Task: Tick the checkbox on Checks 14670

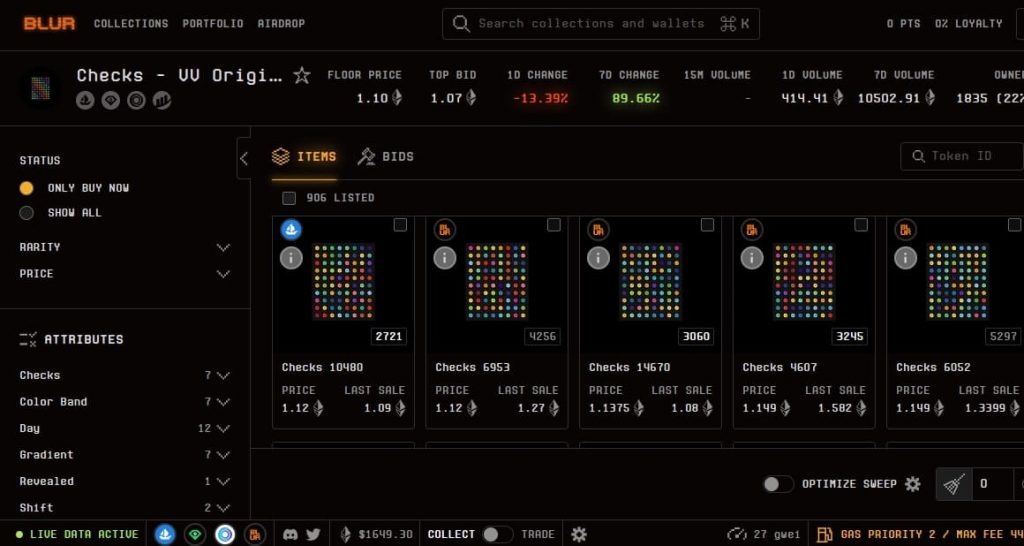Action: pos(707,225)
